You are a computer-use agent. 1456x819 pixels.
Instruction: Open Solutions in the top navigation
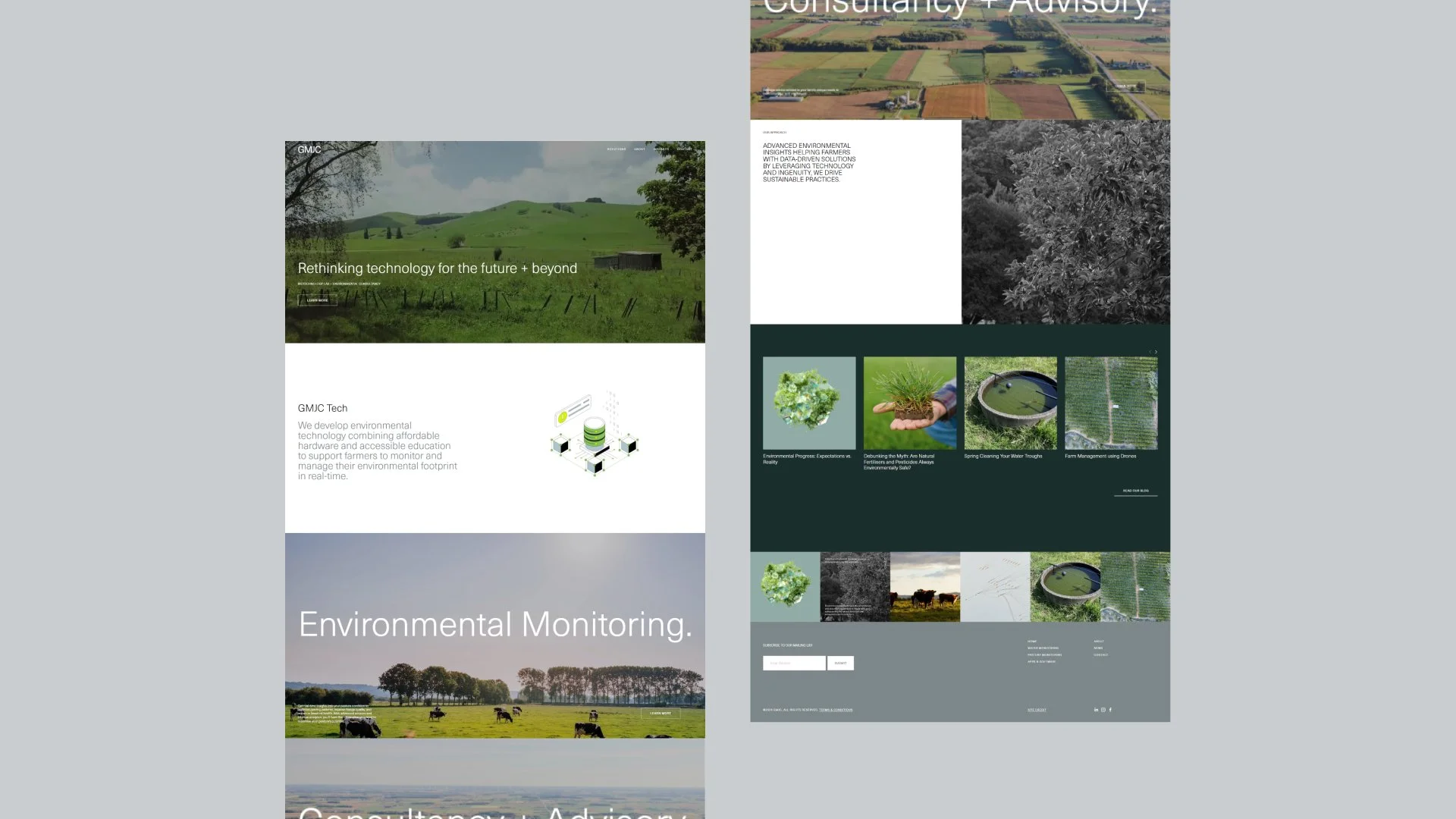[x=617, y=149]
